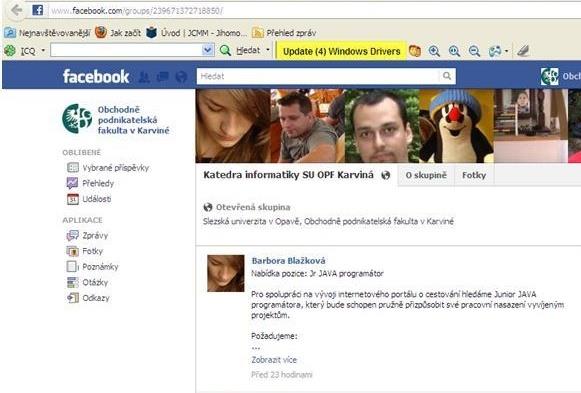The width and height of the screenshot is (581, 393).
Task: Click the second zoom magnifier toolbar icon
Action: (454, 51)
